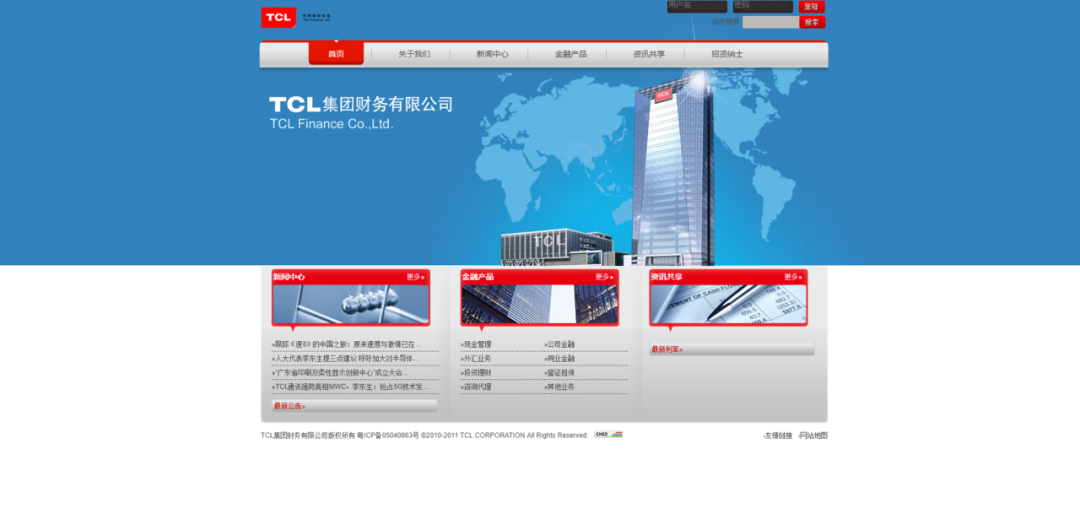Open the 首页 navigation tab
The width and height of the screenshot is (1080, 525).
(336, 54)
